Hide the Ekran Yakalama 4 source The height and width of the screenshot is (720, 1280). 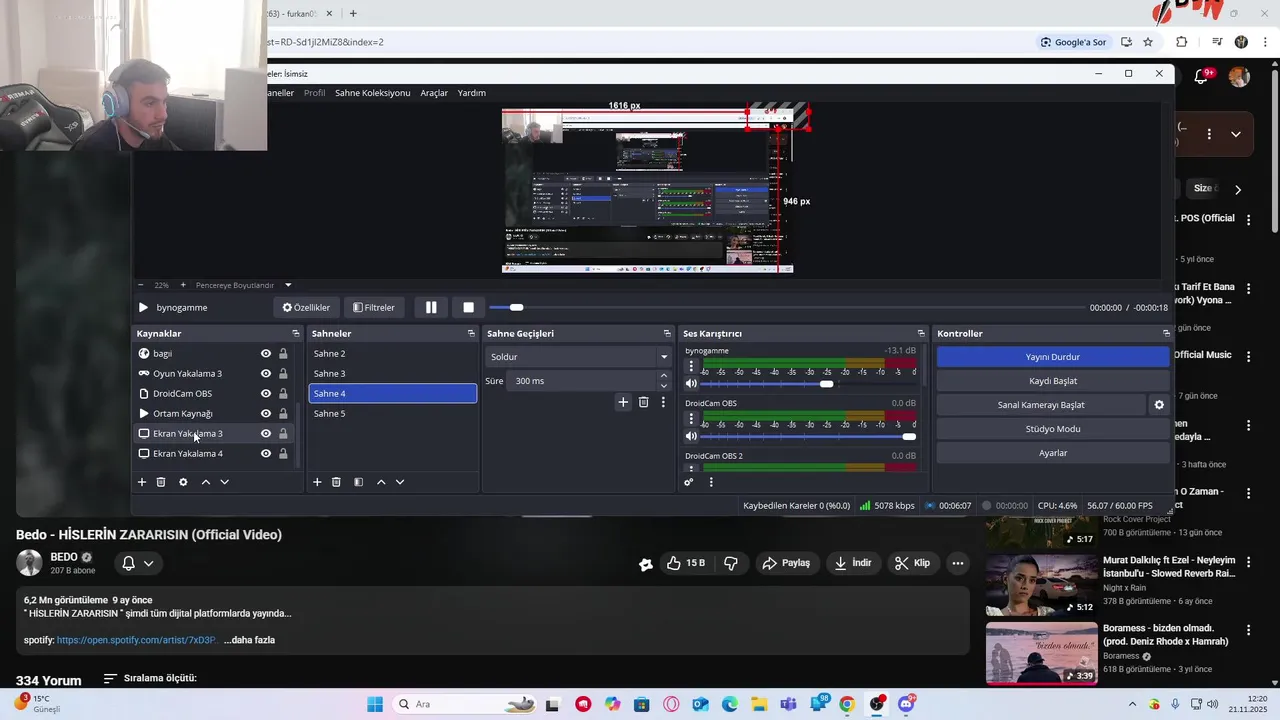pos(266,453)
